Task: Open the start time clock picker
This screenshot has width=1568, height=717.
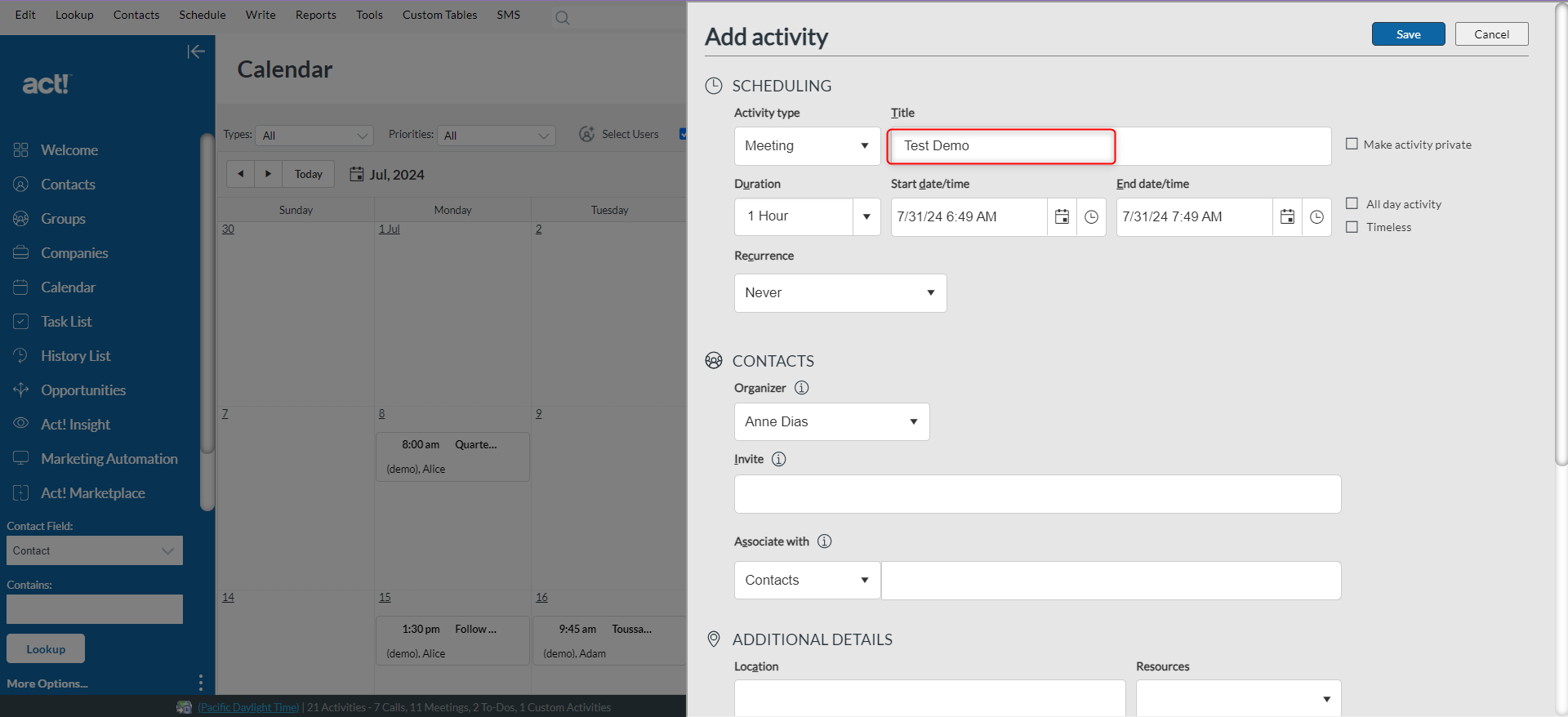Action: tap(1091, 217)
